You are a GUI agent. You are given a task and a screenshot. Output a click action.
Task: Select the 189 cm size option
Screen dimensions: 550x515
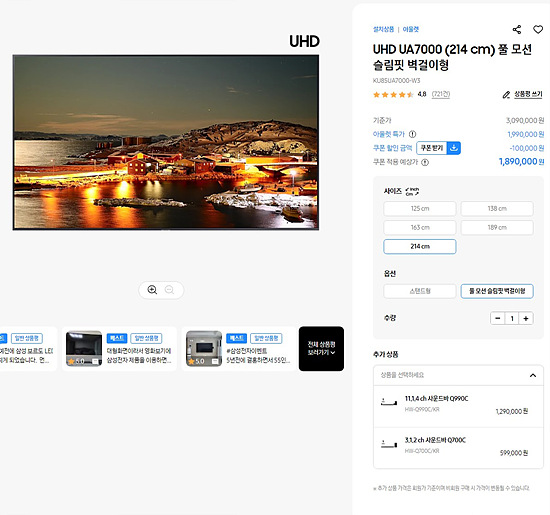click(497, 228)
